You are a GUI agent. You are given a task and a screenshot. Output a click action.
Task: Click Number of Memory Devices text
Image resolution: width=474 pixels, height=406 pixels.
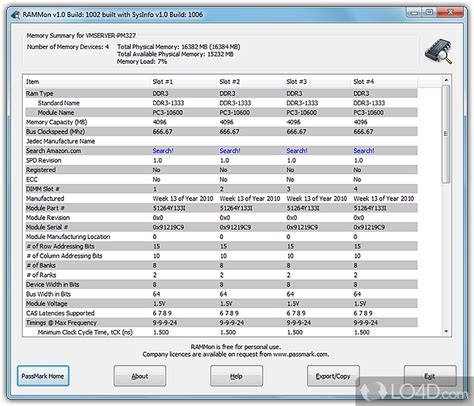pyautogui.click(x=68, y=47)
